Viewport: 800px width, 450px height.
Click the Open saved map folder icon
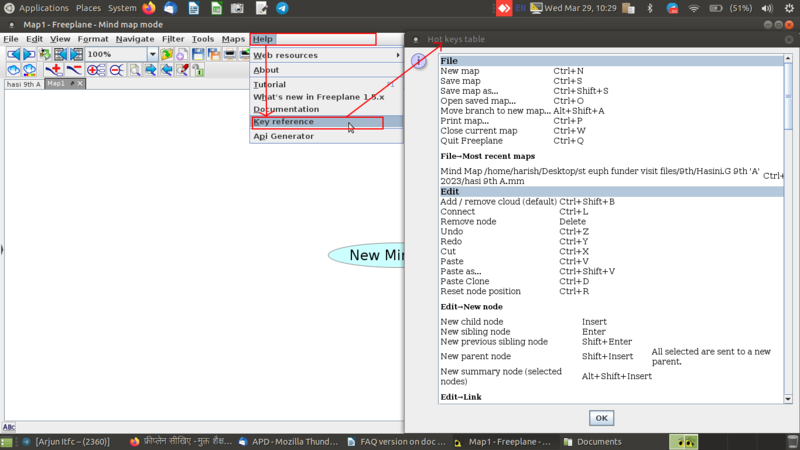coord(166,54)
